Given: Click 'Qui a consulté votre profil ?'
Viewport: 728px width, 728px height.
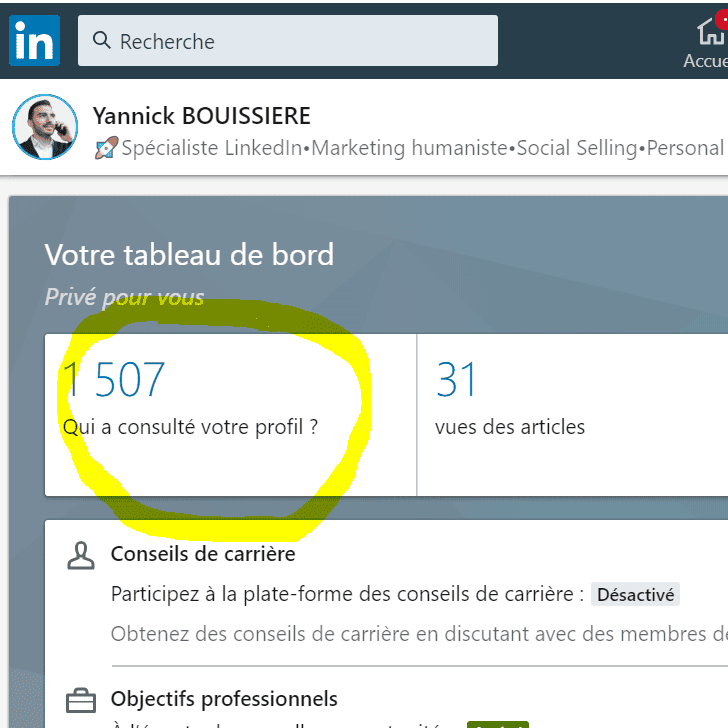Looking at the screenshot, I should (x=190, y=427).
